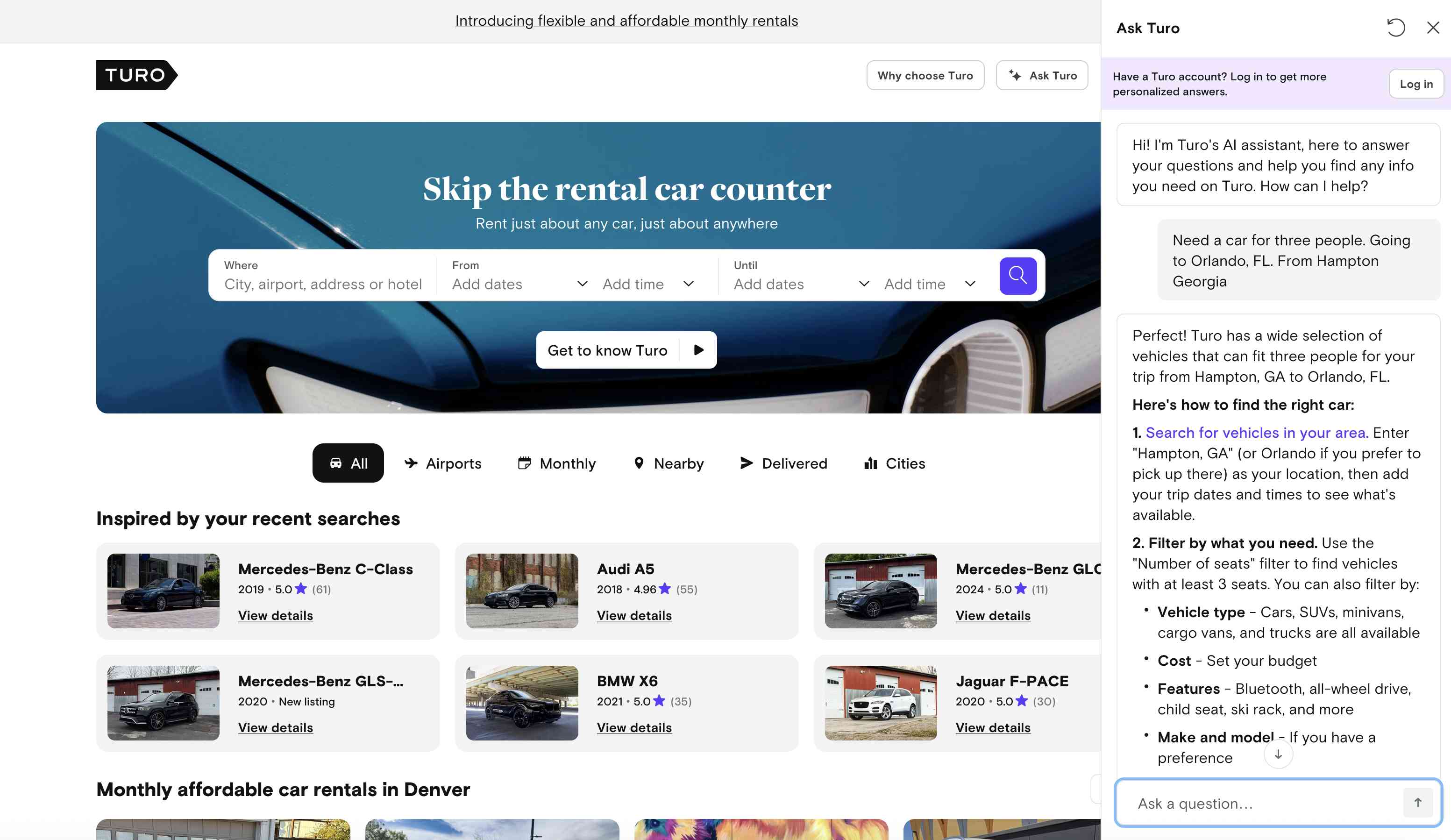Select the Cities tab
This screenshot has width=1451, height=840.
(894, 463)
